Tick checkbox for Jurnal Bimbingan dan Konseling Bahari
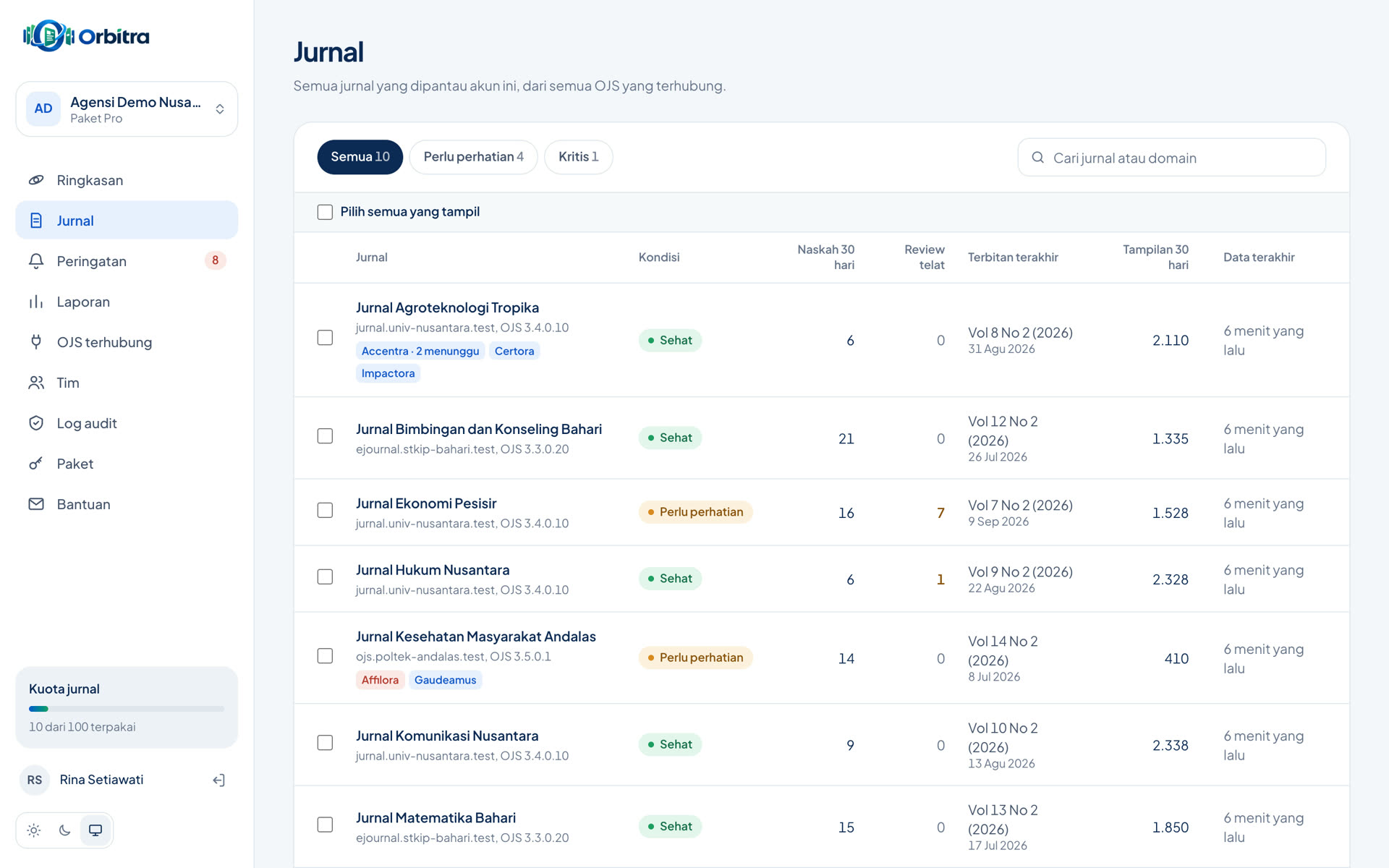1389x868 pixels. (x=325, y=436)
